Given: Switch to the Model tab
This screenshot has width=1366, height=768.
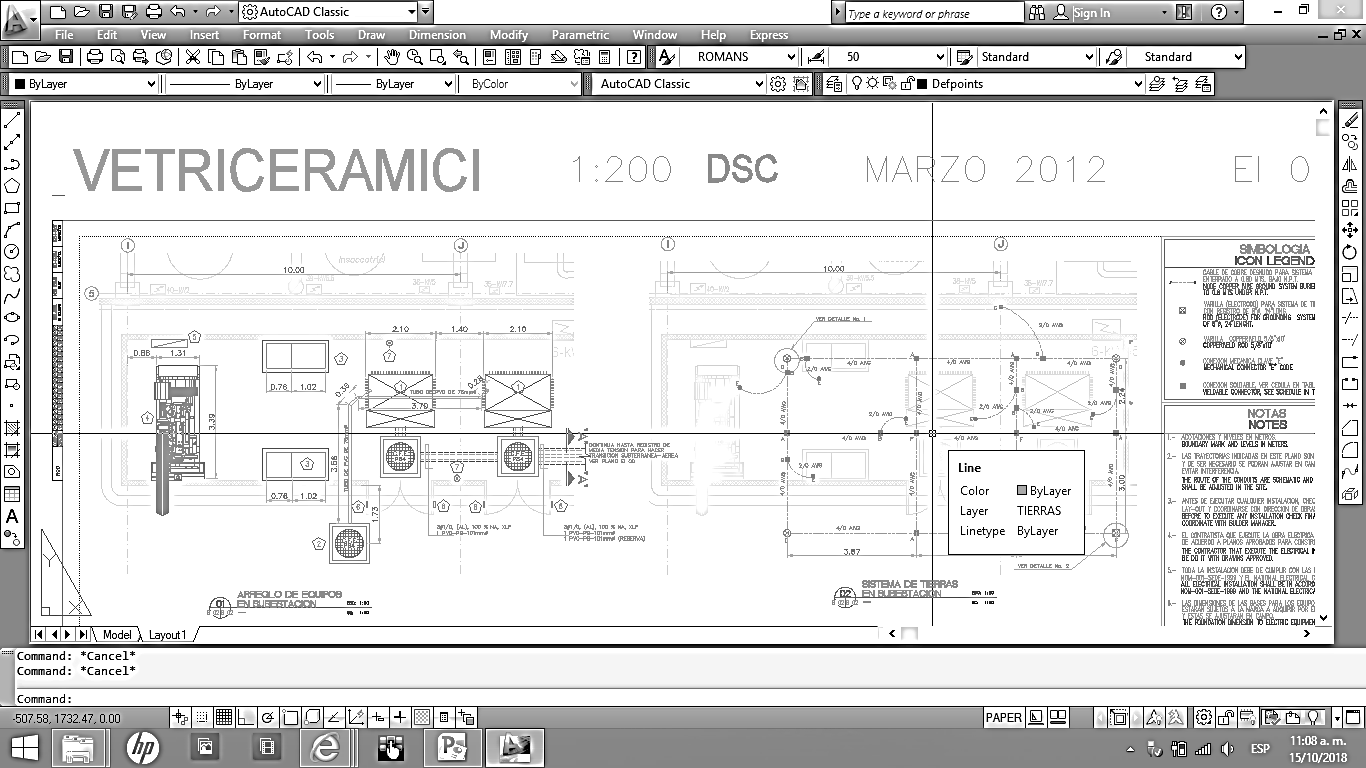Looking at the screenshot, I should 117,635.
